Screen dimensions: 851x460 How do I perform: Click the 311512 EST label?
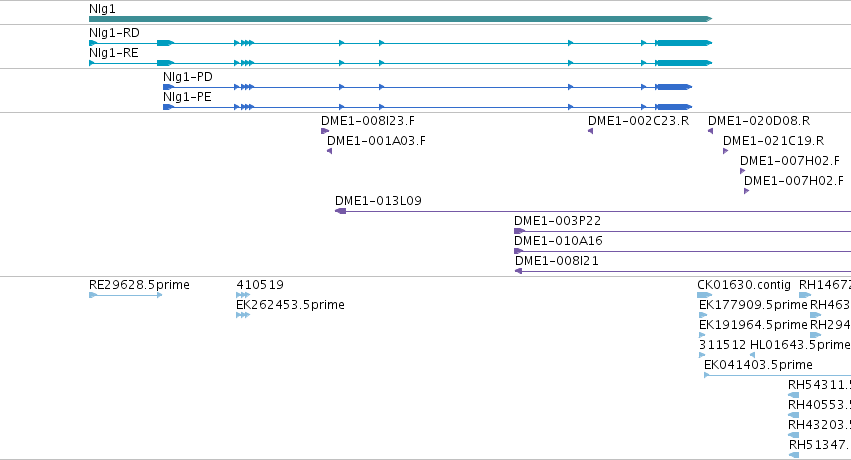tap(722, 346)
